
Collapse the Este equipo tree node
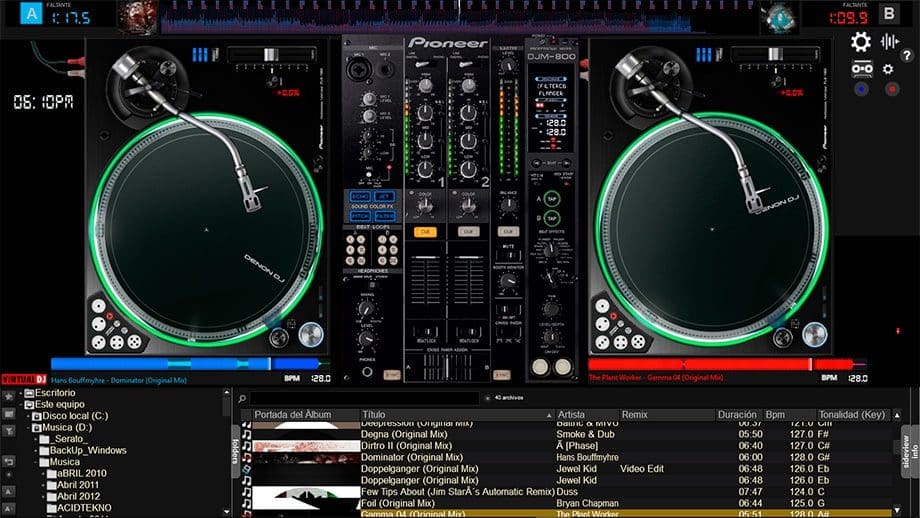point(22,404)
